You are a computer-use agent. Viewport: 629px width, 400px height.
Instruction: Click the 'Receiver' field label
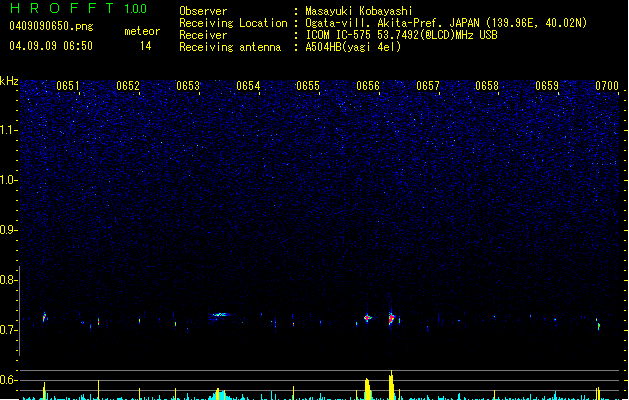coord(203,35)
